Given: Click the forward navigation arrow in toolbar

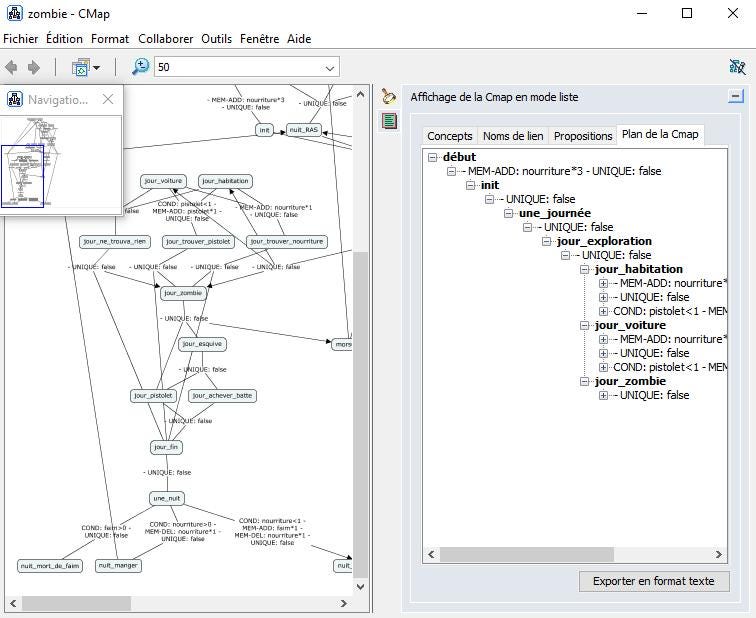Looking at the screenshot, I should point(34,67).
